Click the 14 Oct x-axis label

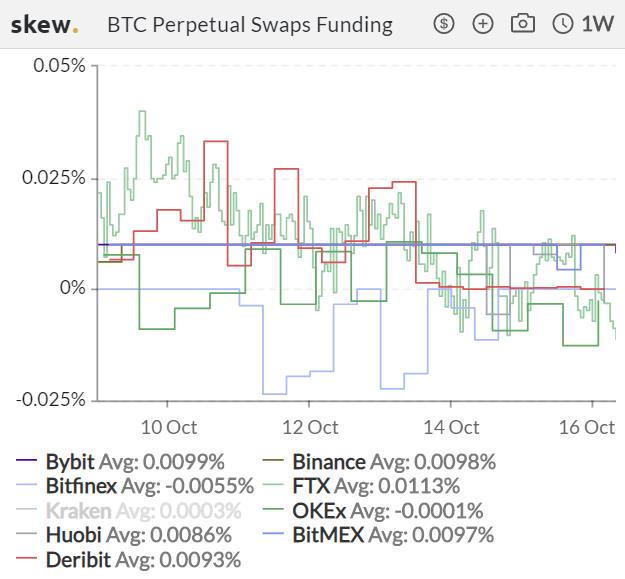click(451, 428)
